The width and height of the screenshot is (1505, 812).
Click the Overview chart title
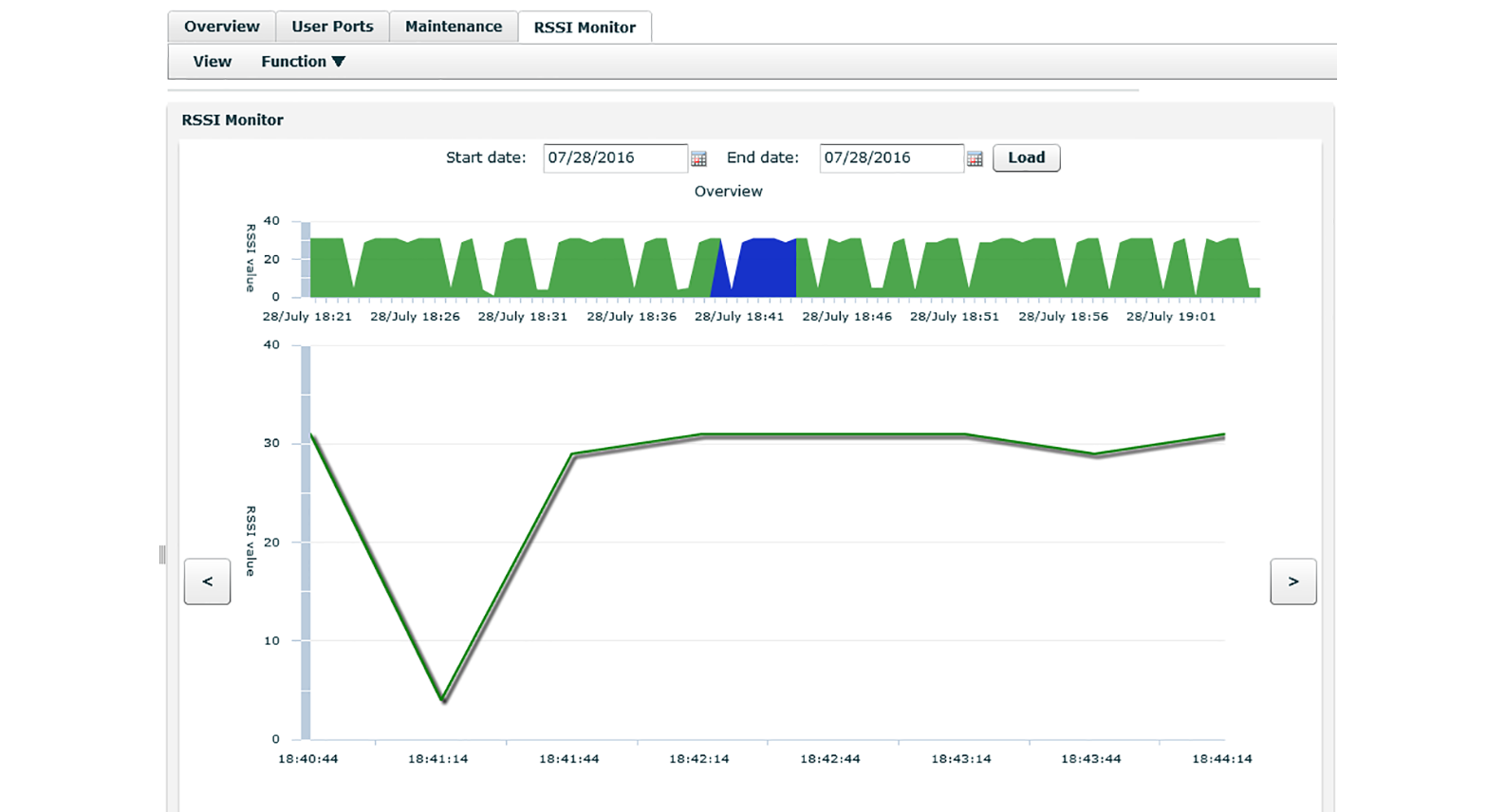click(x=728, y=192)
